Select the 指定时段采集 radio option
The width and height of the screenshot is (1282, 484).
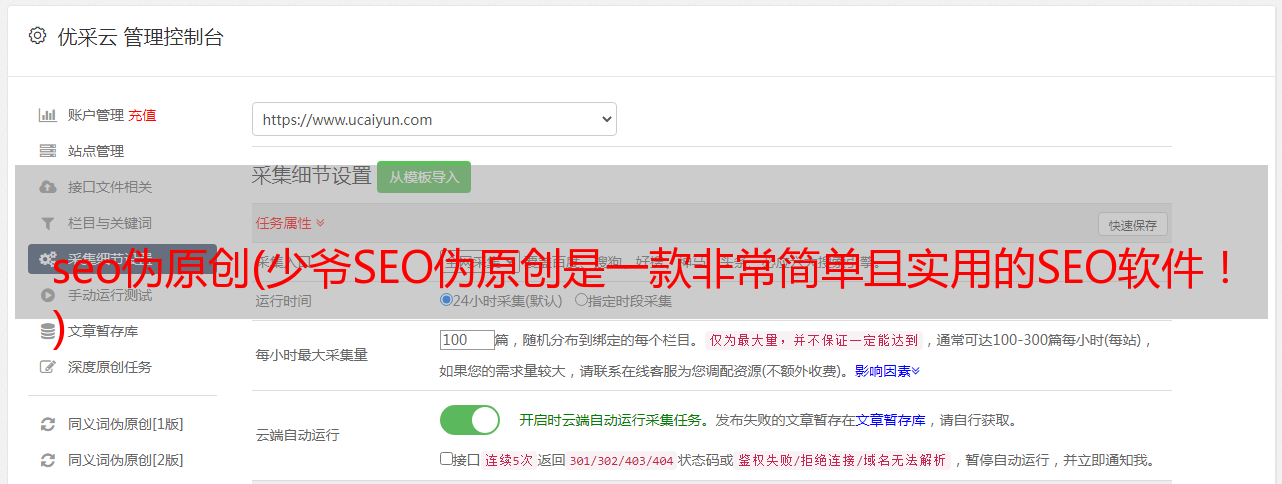click(x=581, y=300)
